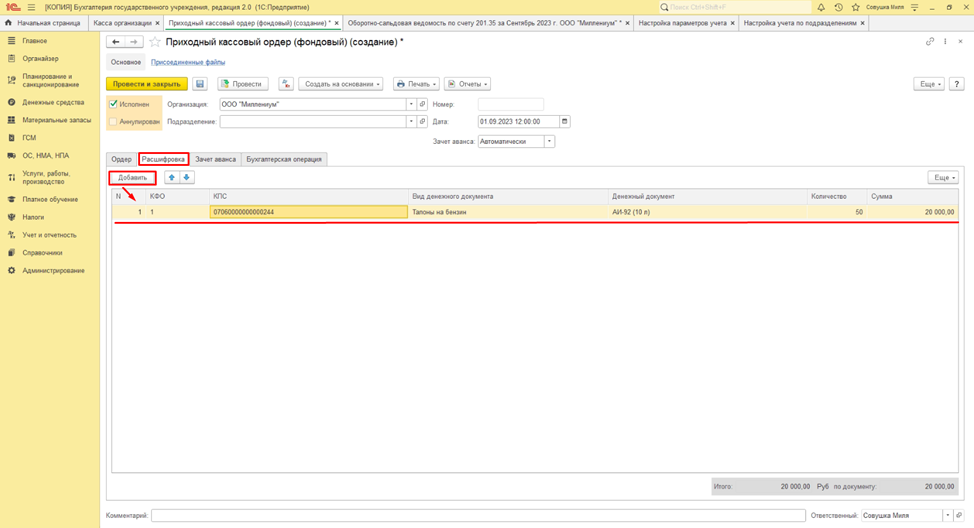The image size is (974, 528).
Task: Open Органайзер section in sidebar
Action: 40,59
